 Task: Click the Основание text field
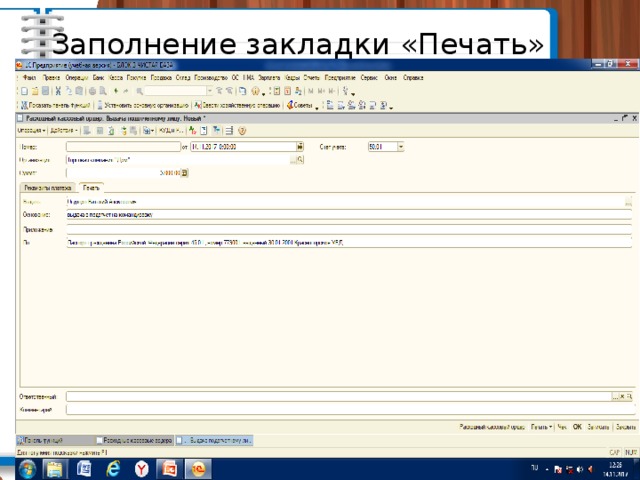click(349, 215)
